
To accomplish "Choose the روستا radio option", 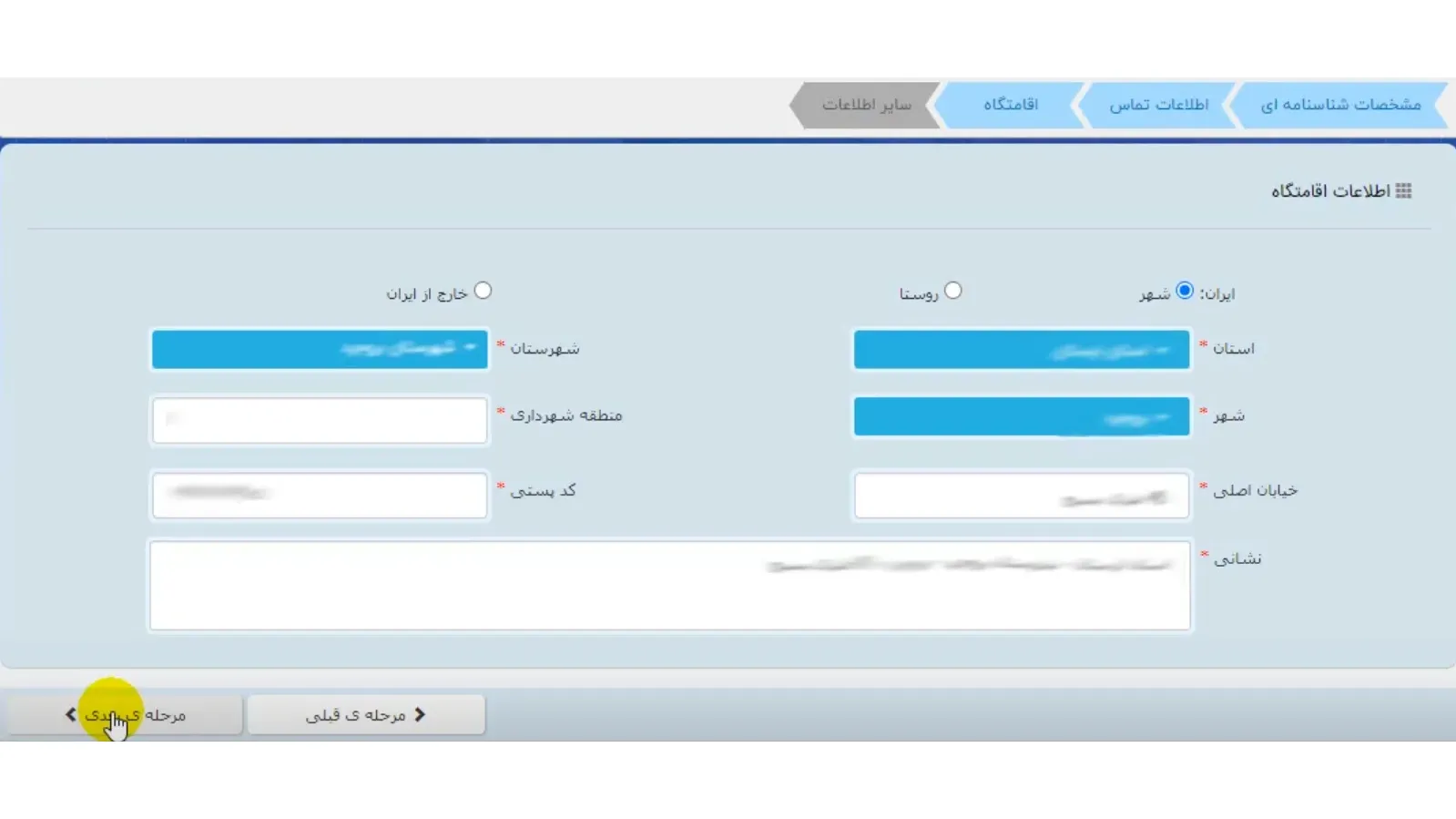I will pyautogui.click(x=952, y=292).
